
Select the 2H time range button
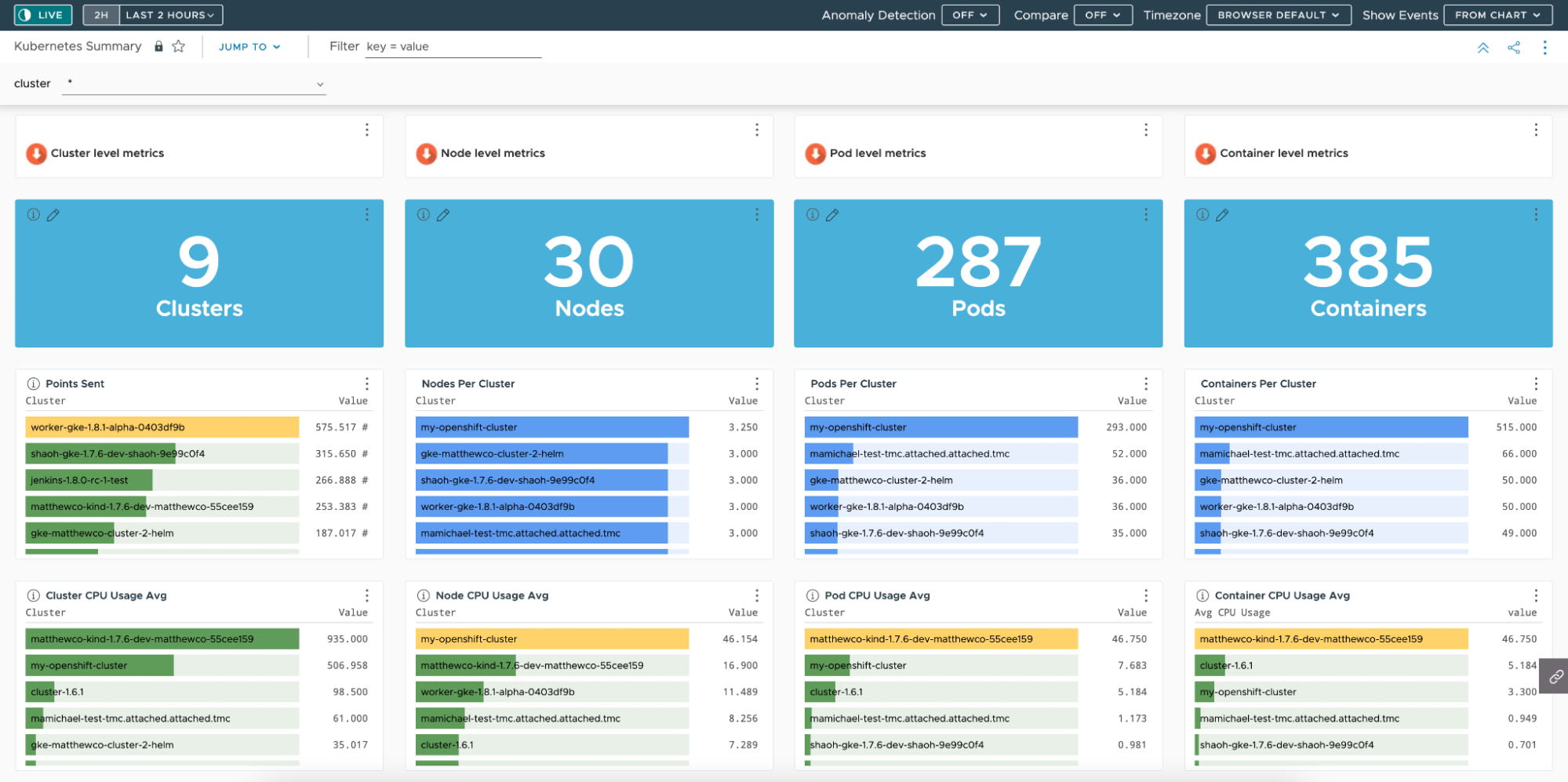101,15
